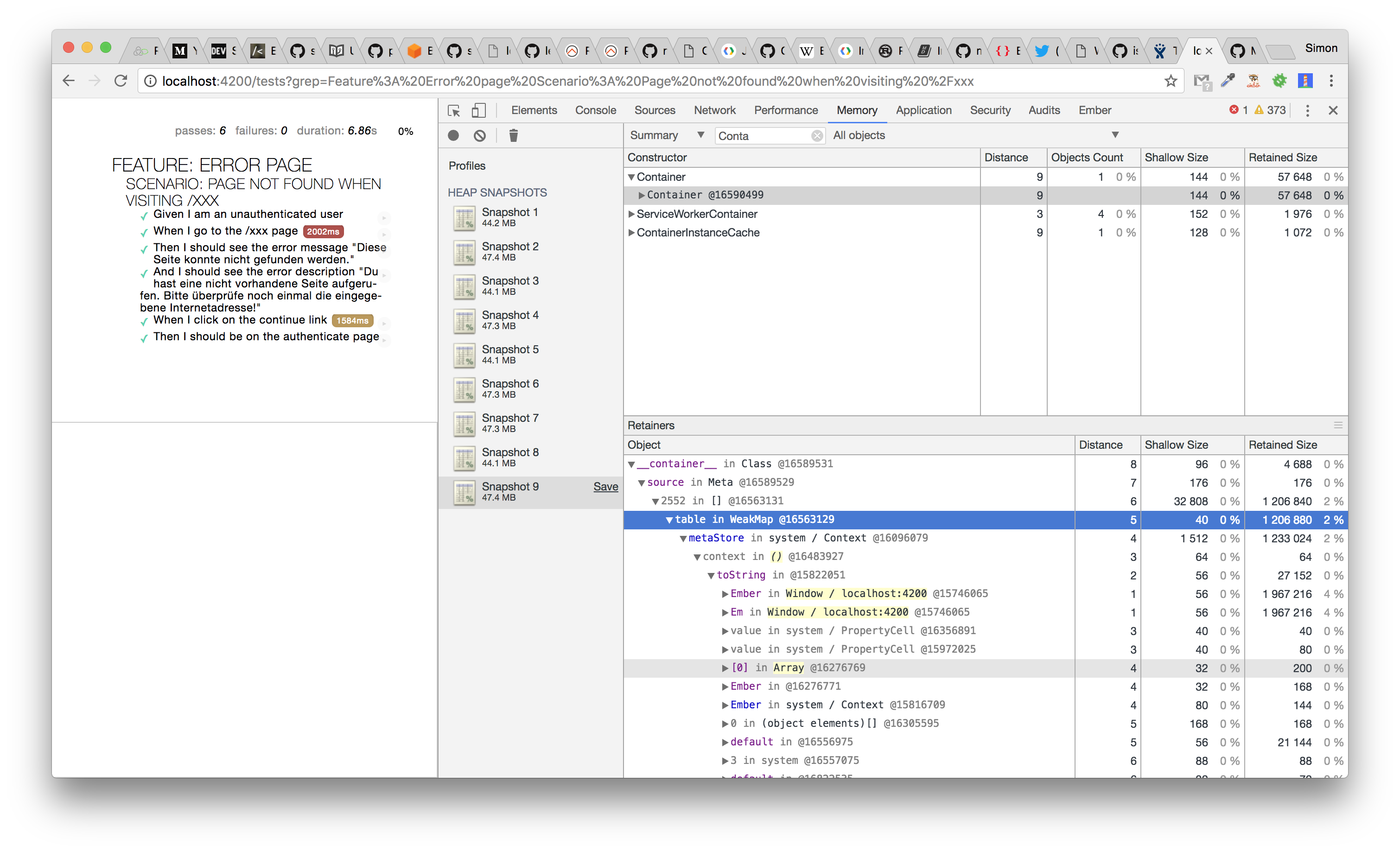Click the Save link for Snapshot 9
Screen dimensions: 1400x852
[606, 487]
